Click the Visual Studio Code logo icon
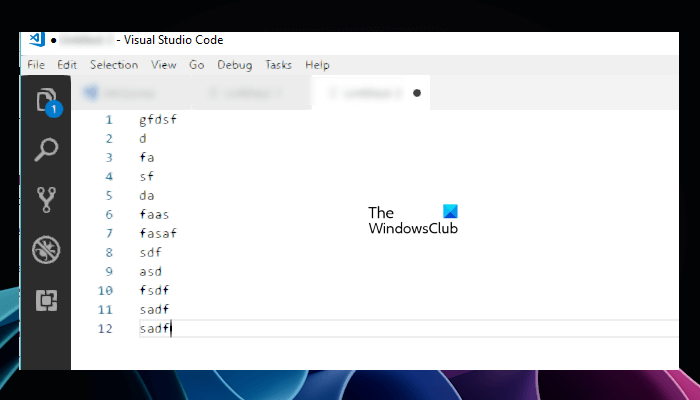Screen dimensions: 700x400 tap(37, 39)
